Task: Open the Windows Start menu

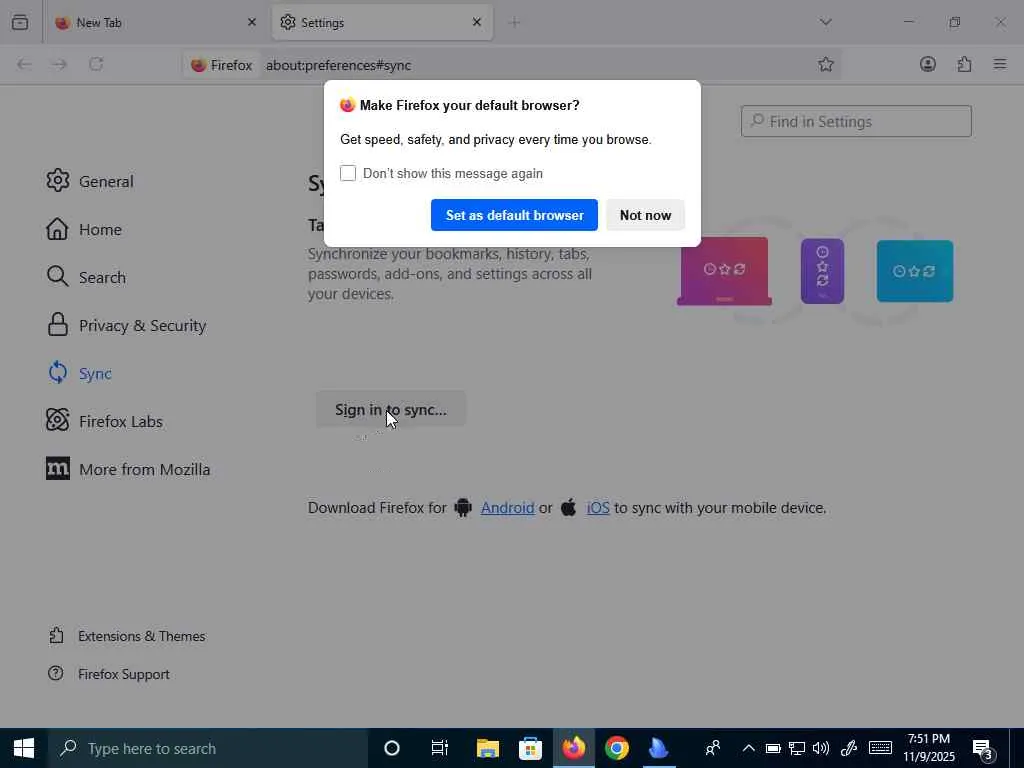Action: click(24, 748)
